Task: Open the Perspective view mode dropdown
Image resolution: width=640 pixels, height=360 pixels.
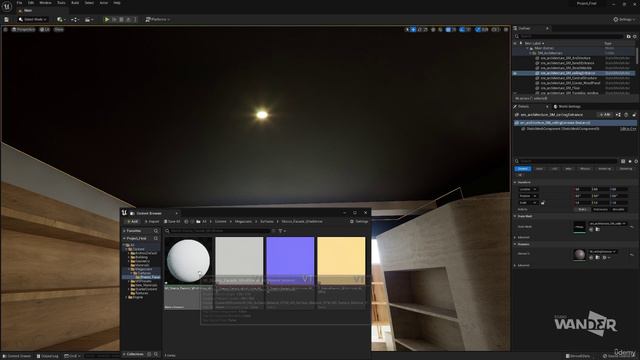Action: click(23, 29)
